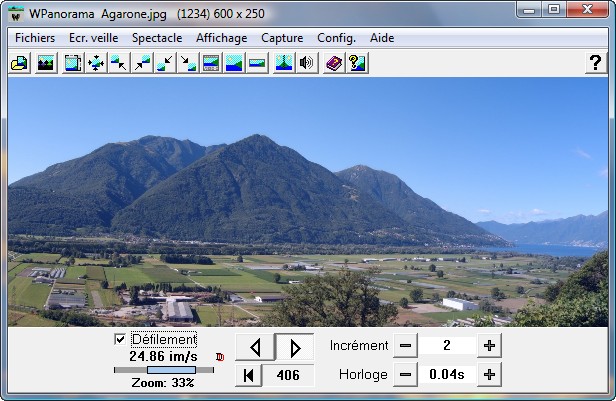Click the landscape picture toolbar icon
The width and height of the screenshot is (616, 401).
(45, 63)
